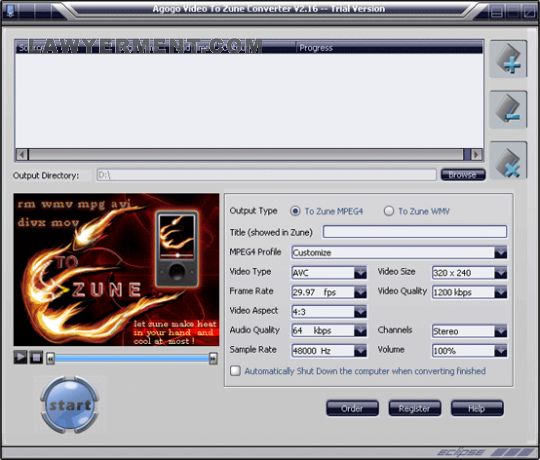This screenshot has width=540, height=460.
Task: Click the Output Directory: label
Action: tap(46, 176)
